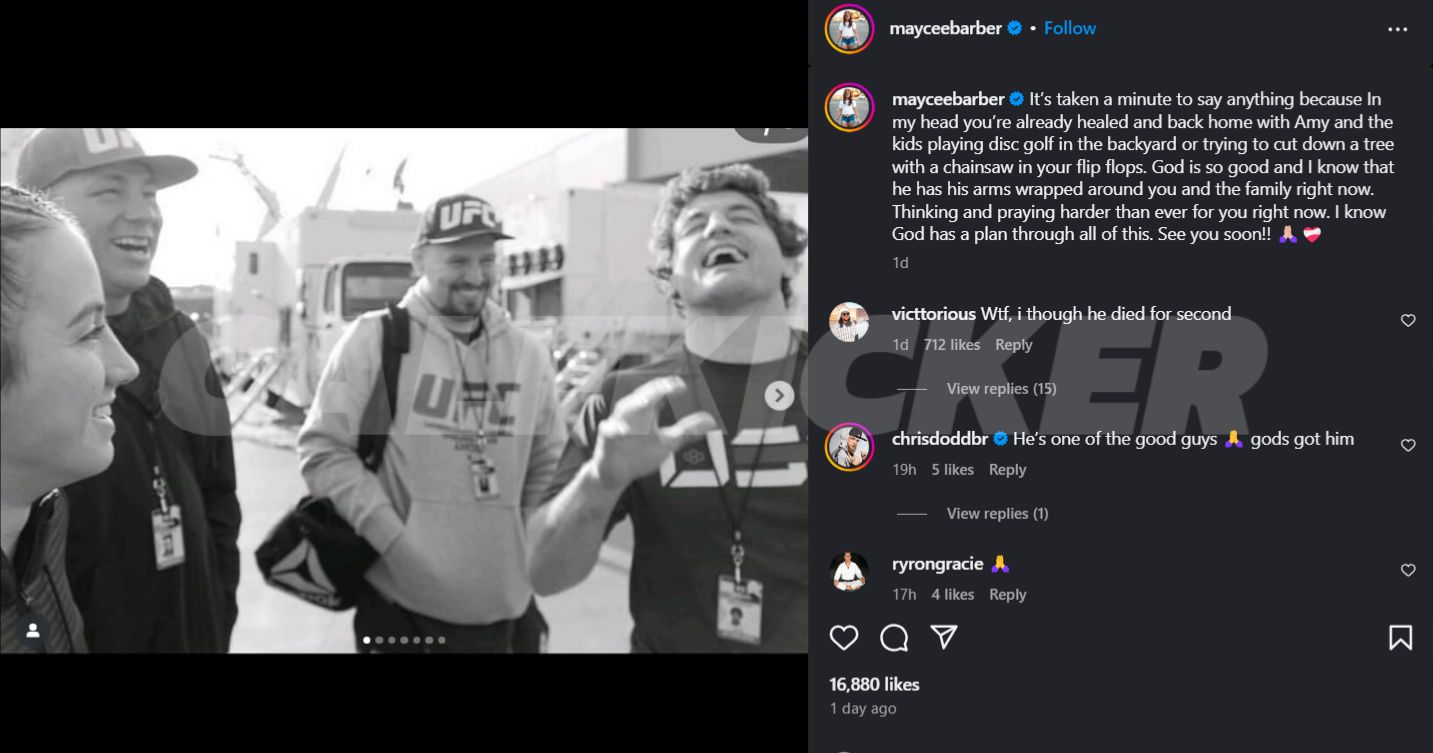This screenshot has width=1433, height=753.
Task: Follow mayceebarber
Action: [x=1070, y=28]
